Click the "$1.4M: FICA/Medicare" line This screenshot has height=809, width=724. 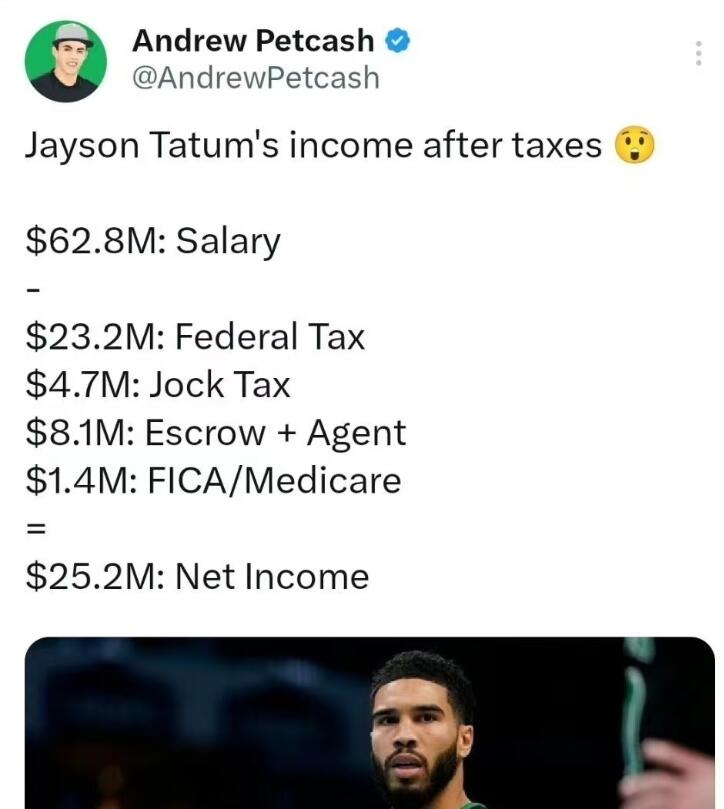click(x=213, y=481)
